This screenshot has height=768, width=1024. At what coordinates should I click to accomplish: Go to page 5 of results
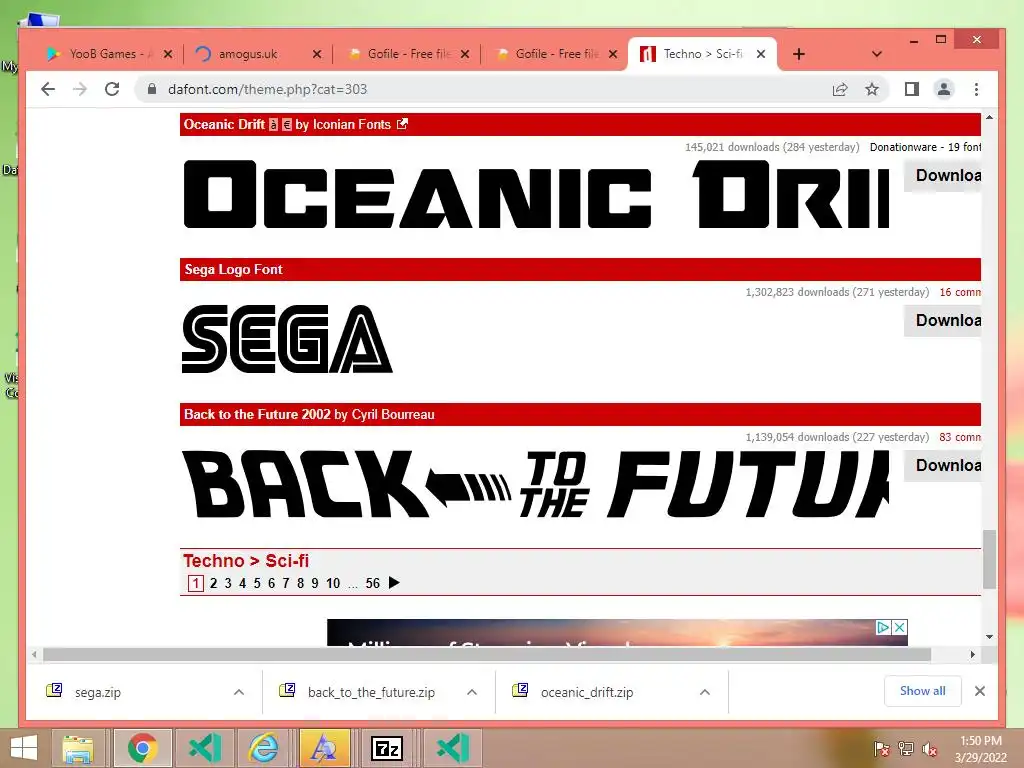pos(257,583)
